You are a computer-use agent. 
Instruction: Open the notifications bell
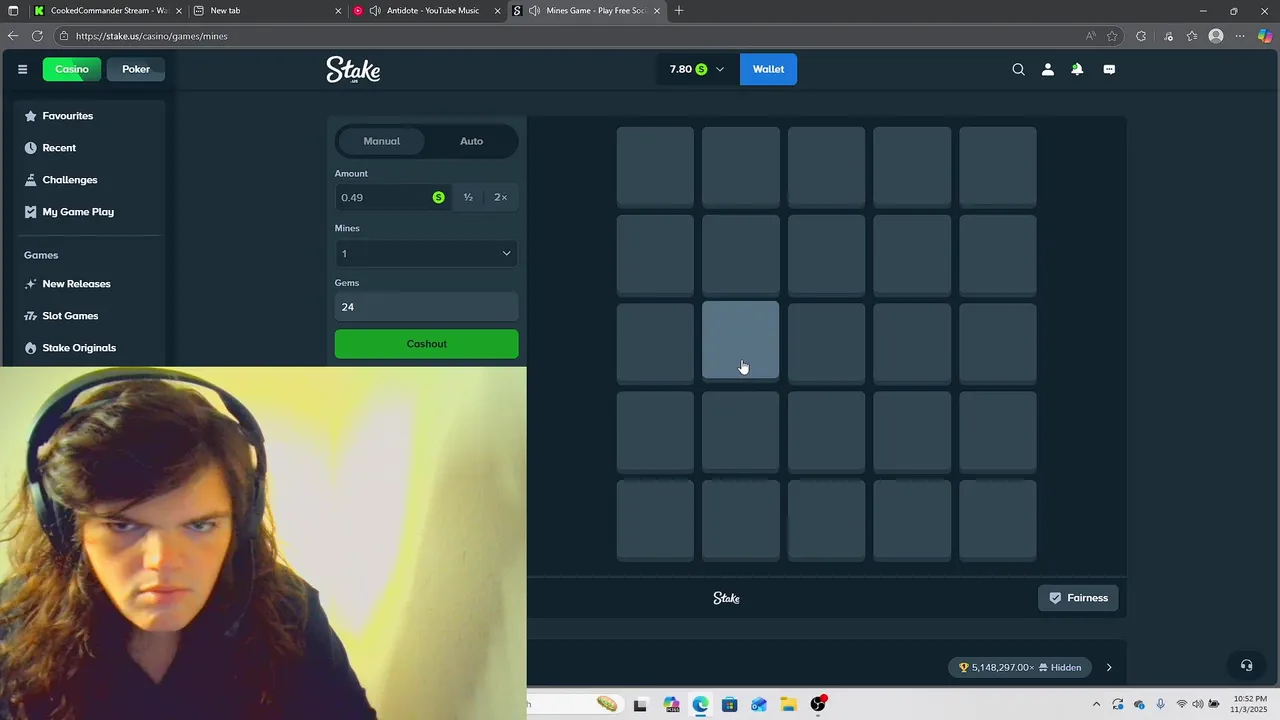(1077, 69)
